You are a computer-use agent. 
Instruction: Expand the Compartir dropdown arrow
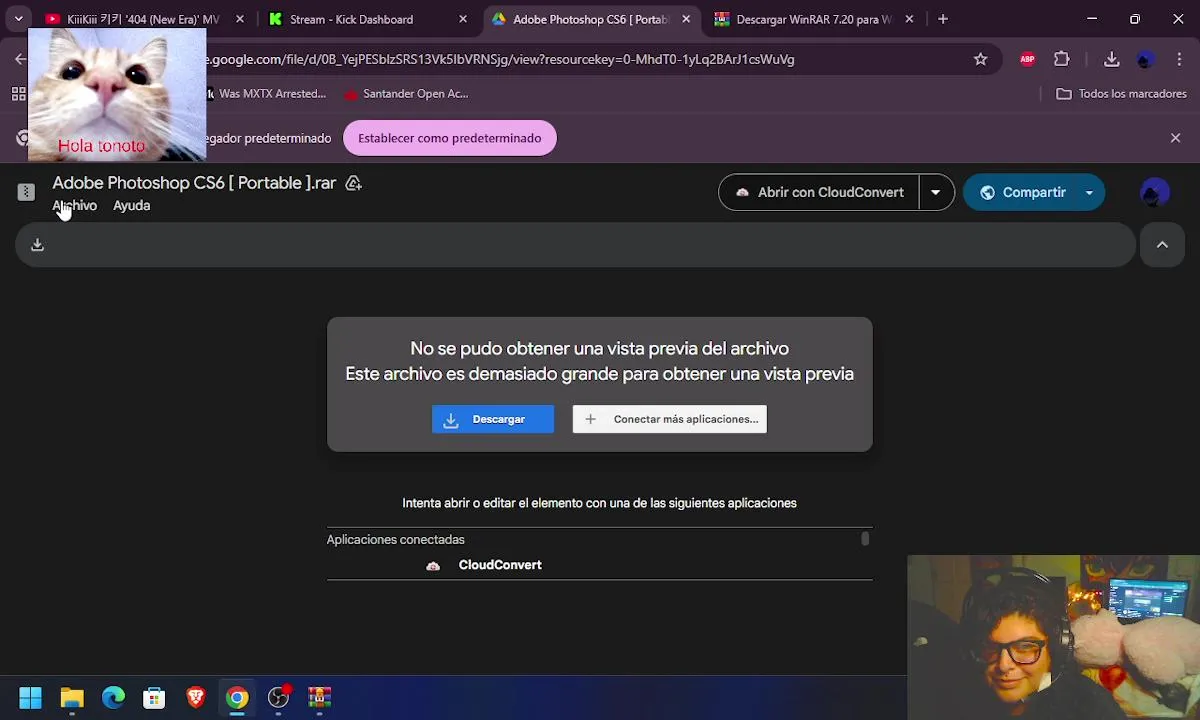pyautogui.click(x=1089, y=192)
